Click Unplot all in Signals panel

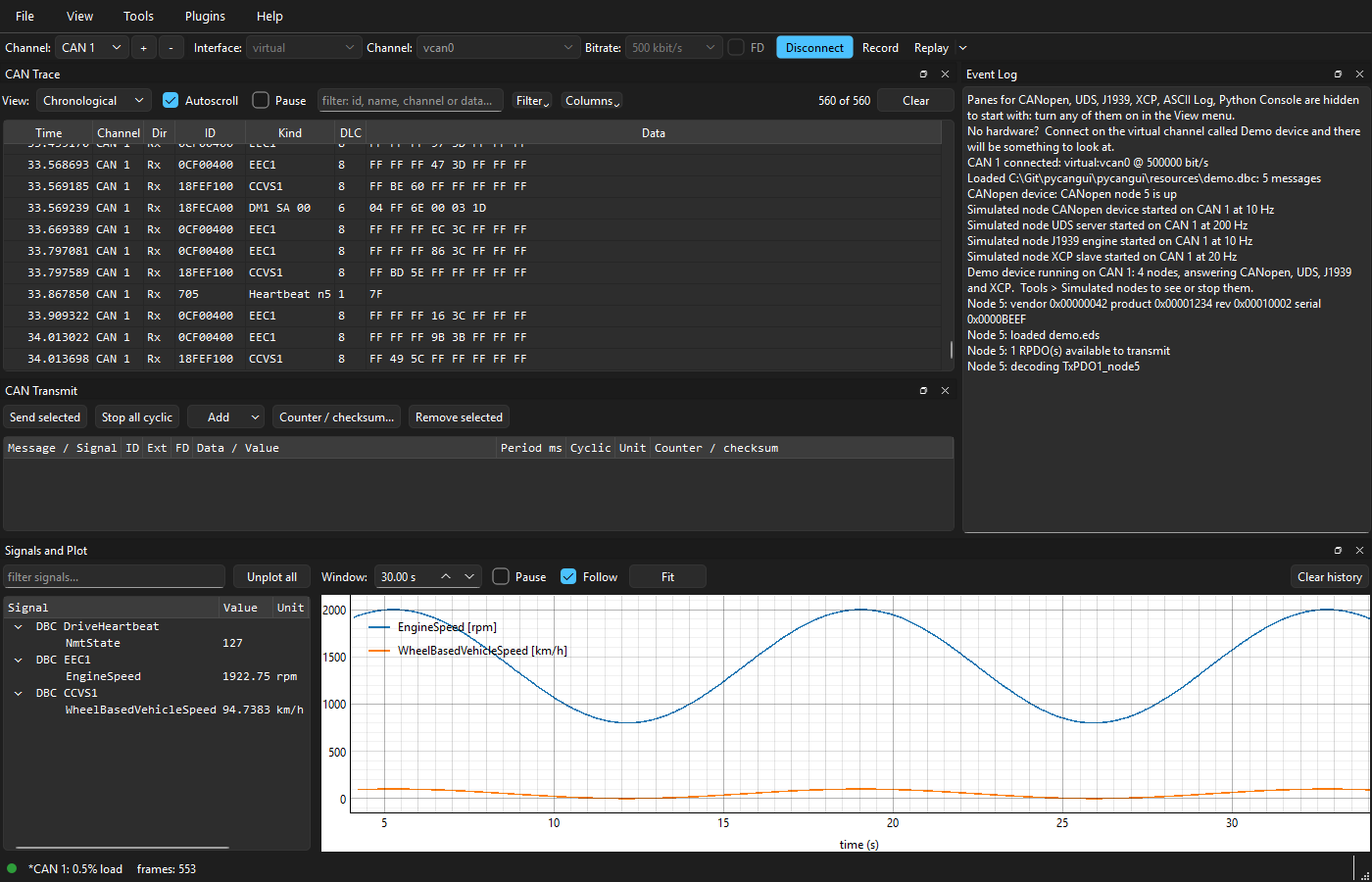point(271,577)
